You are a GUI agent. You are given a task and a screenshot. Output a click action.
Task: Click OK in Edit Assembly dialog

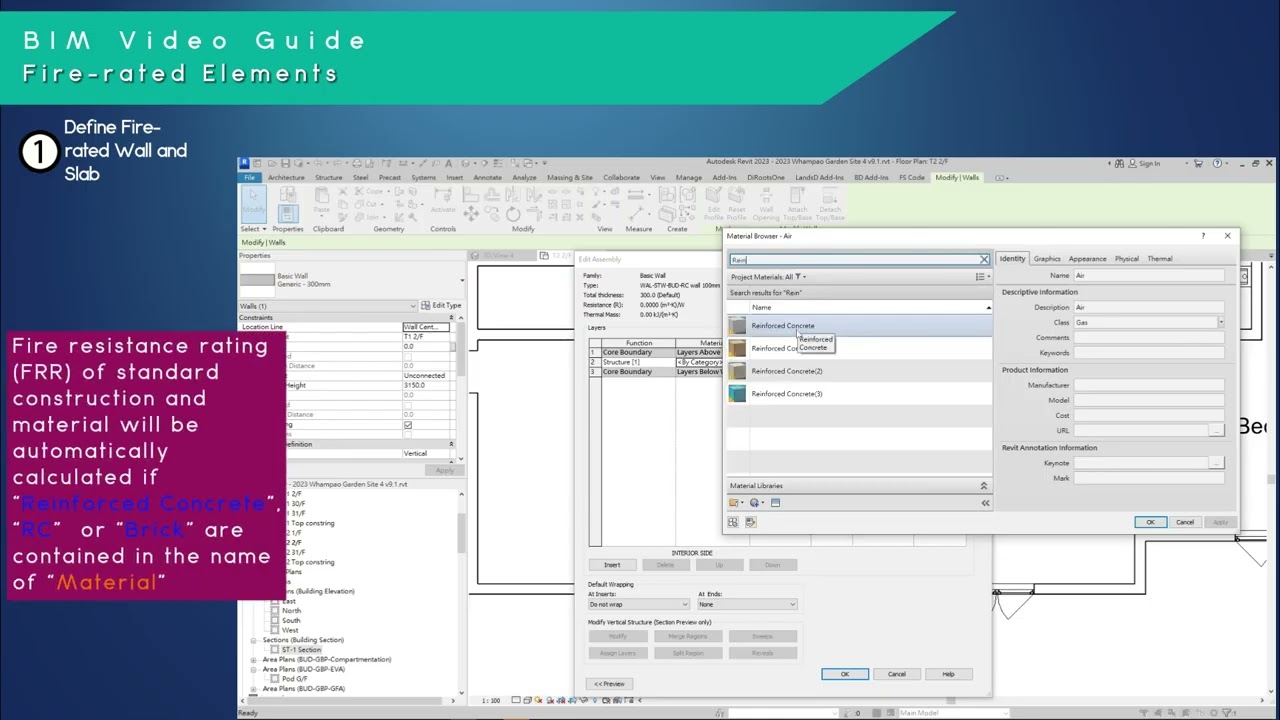(845, 674)
